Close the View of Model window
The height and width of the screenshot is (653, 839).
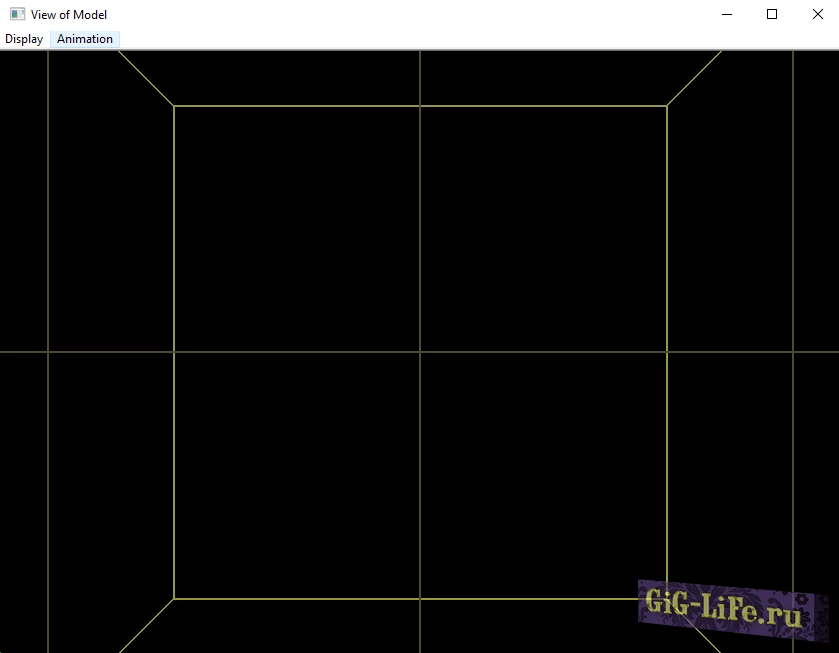point(817,14)
